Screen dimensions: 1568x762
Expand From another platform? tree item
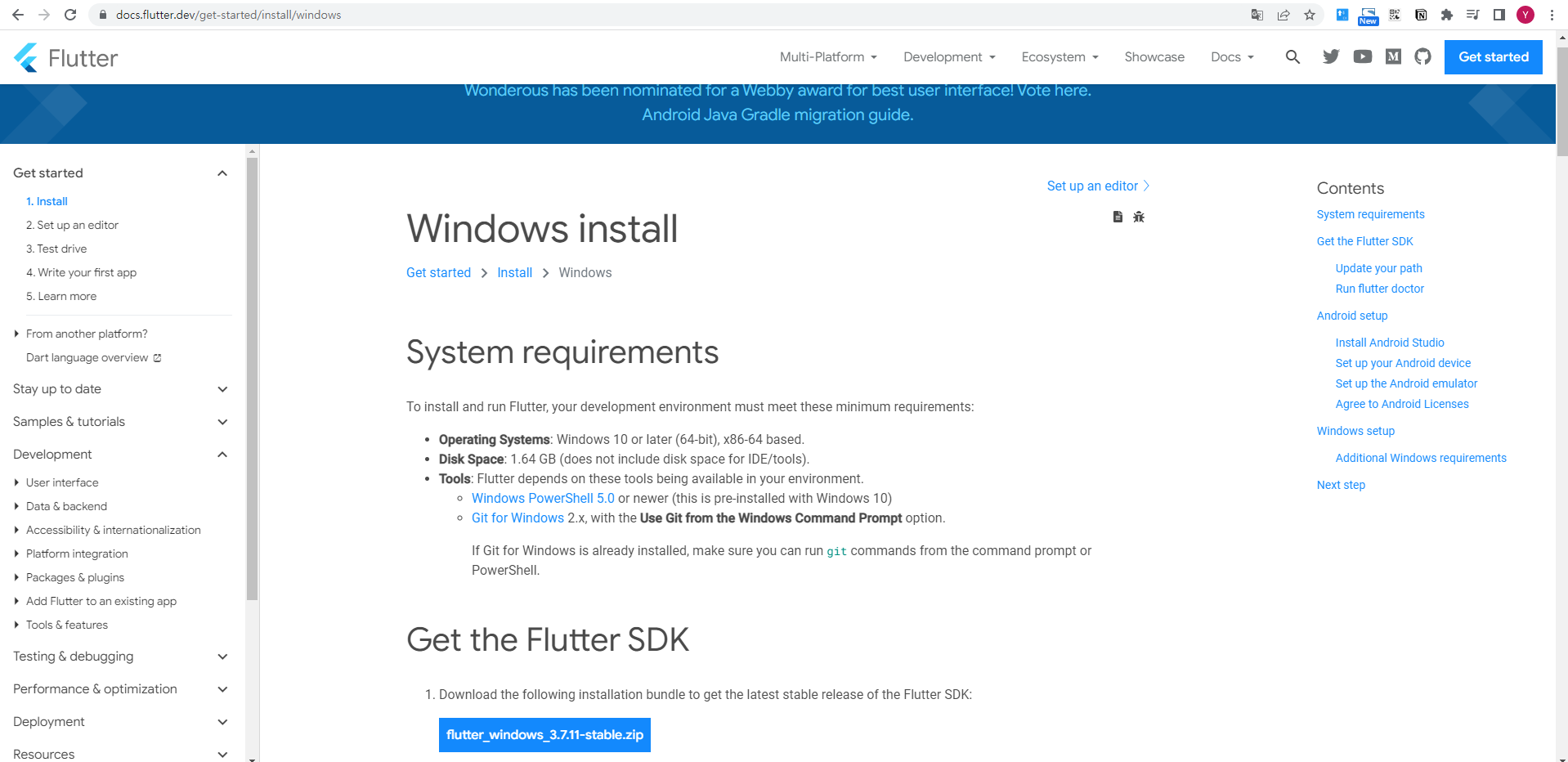pyautogui.click(x=80, y=334)
